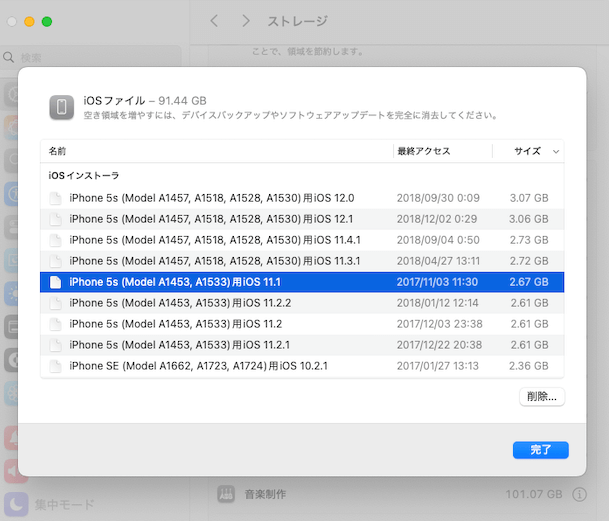Select the iPhone 5s iOS 11.2.2 installer row
Screen dimensions: 609x521
click(302, 303)
